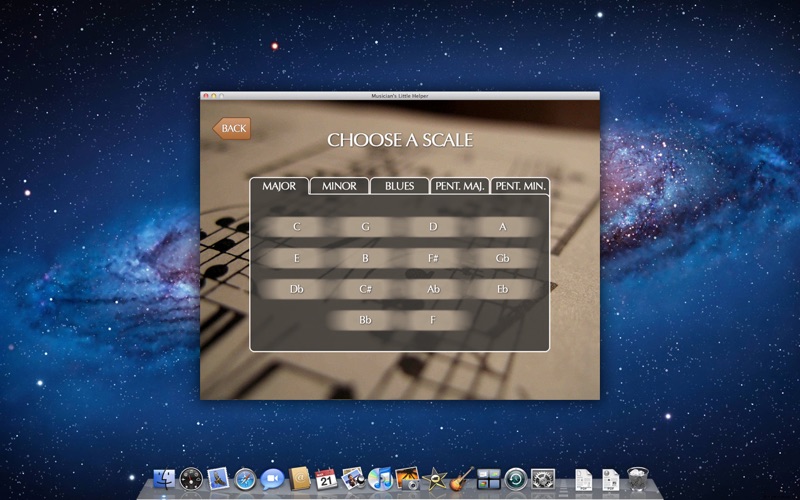800x500 pixels.
Task: Choose the C major scale
Action: (296, 227)
